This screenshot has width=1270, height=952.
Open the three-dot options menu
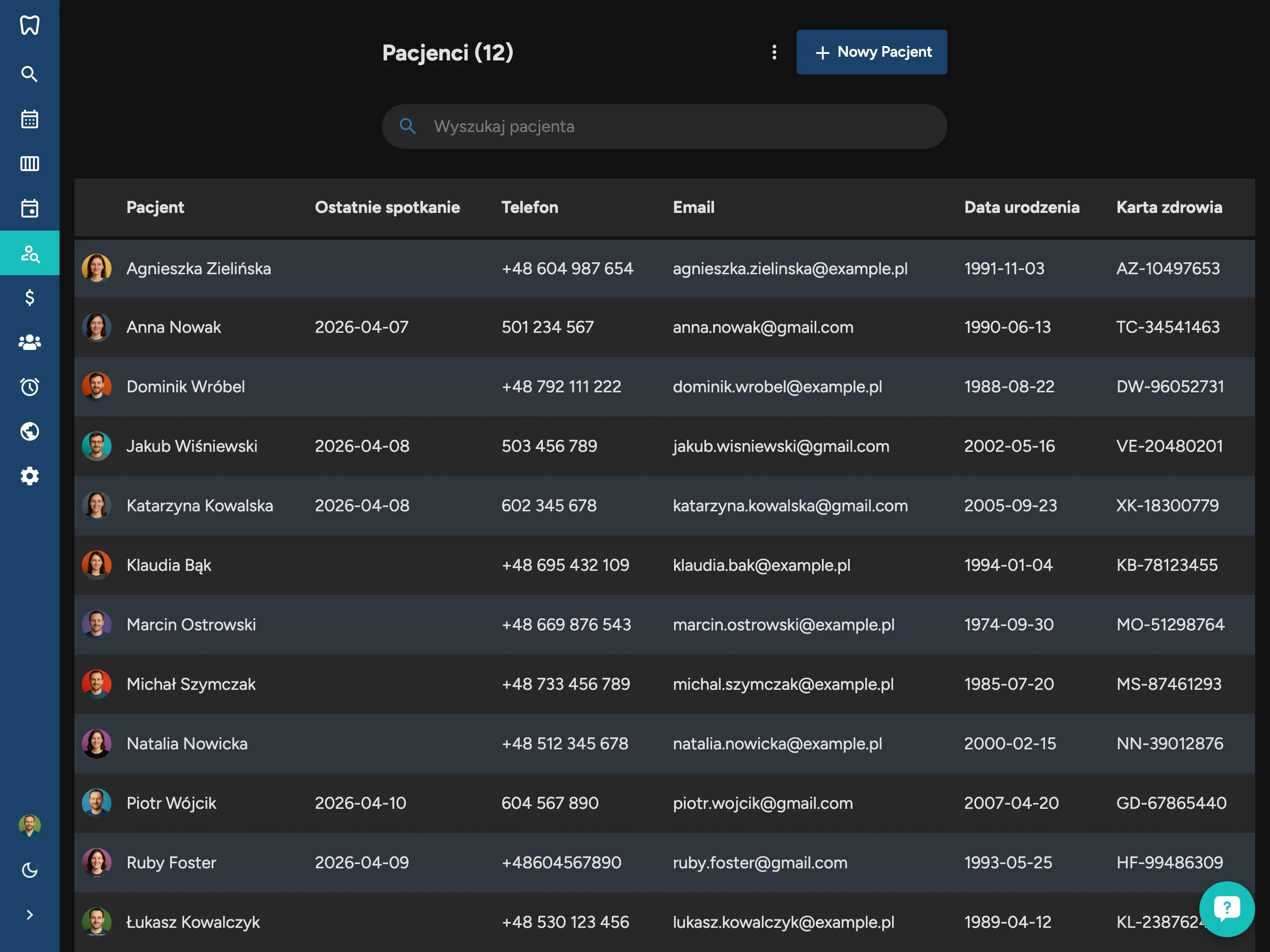(x=774, y=52)
